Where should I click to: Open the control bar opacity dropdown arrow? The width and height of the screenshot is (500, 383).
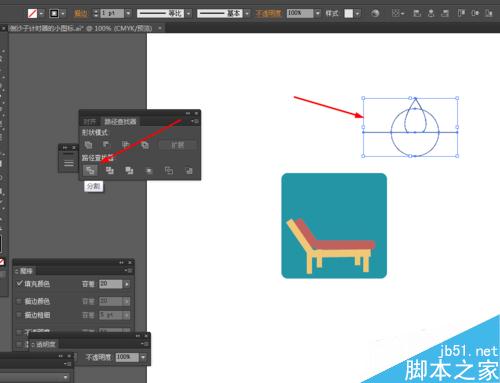pos(318,13)
